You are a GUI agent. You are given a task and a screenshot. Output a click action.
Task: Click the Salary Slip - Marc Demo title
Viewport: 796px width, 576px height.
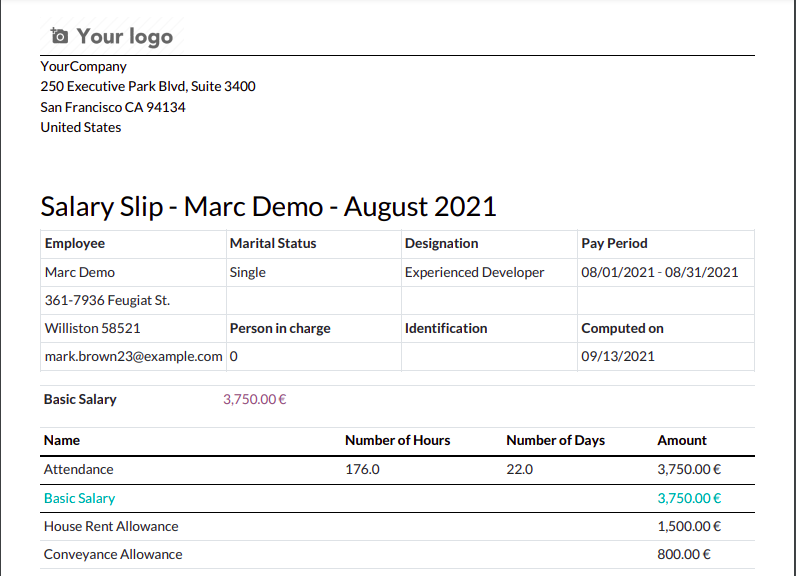pyautogui.click(x=268, y=207)
